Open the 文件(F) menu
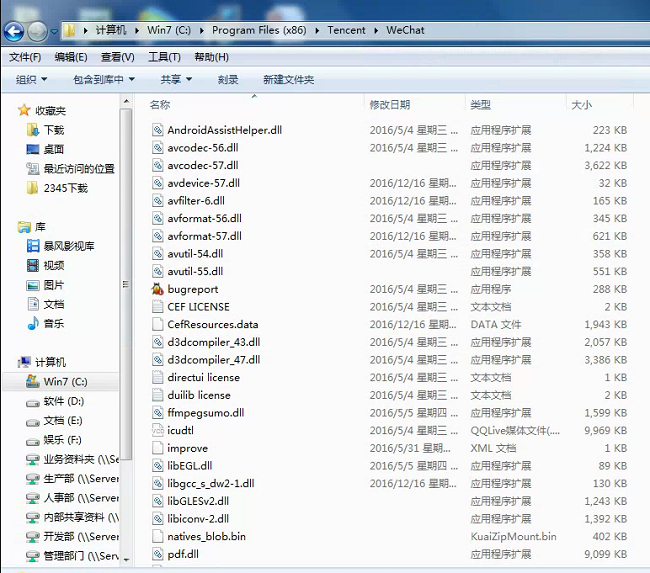Screen dimensions: 650x573 coord(25,57)
